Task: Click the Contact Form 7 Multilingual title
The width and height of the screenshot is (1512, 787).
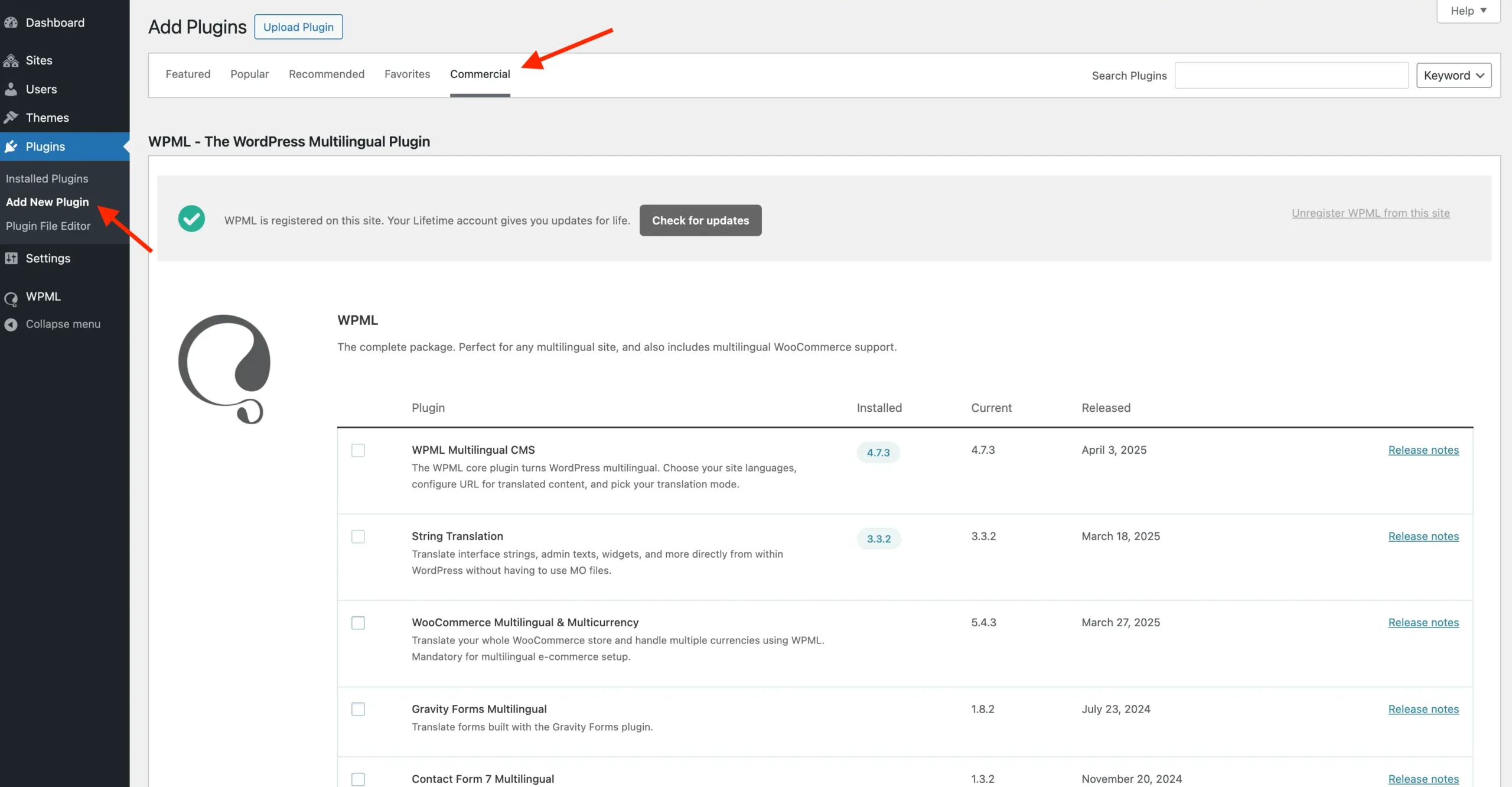Action: [x=483, y=779]
